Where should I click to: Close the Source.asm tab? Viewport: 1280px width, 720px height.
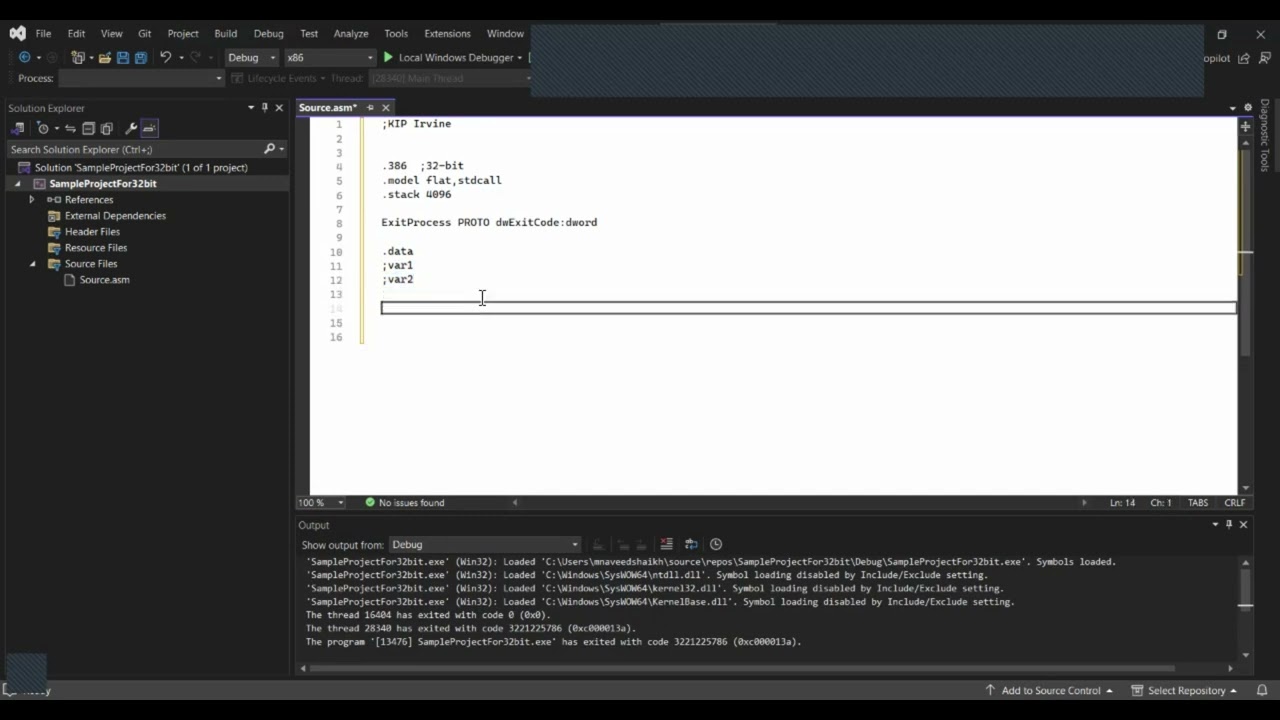point(385,108)
